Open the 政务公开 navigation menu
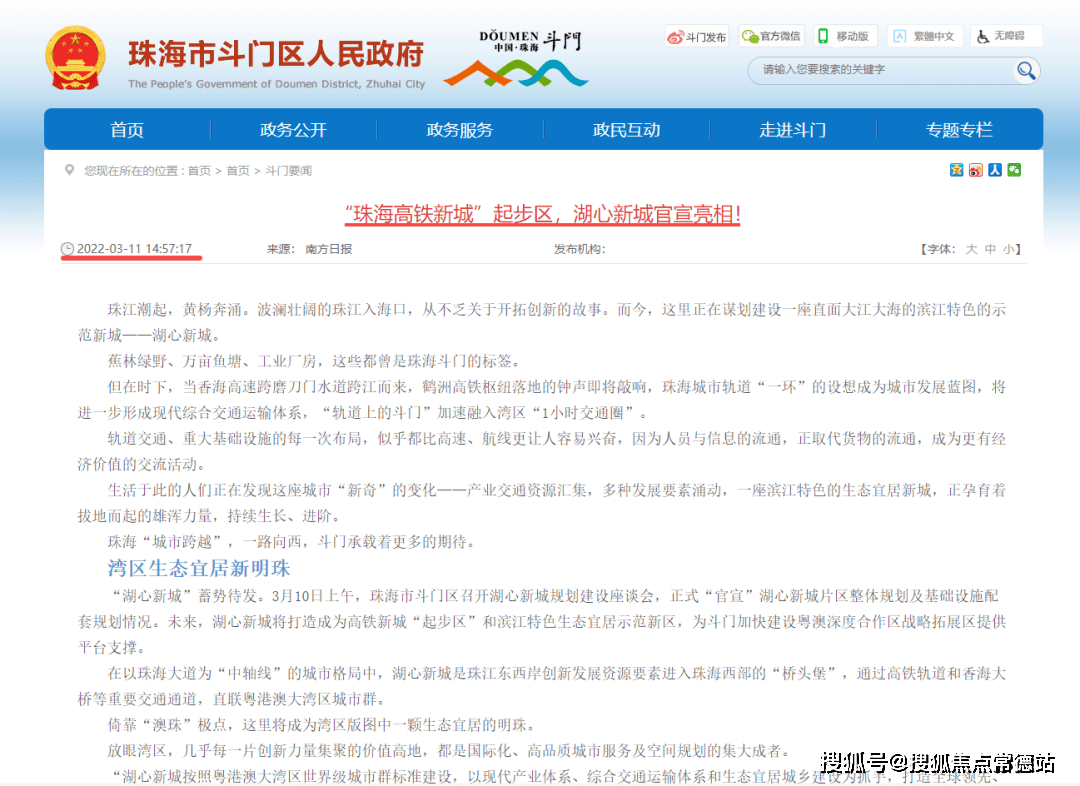The width and height of the screenshot is (1080, 786). point(292,129)
